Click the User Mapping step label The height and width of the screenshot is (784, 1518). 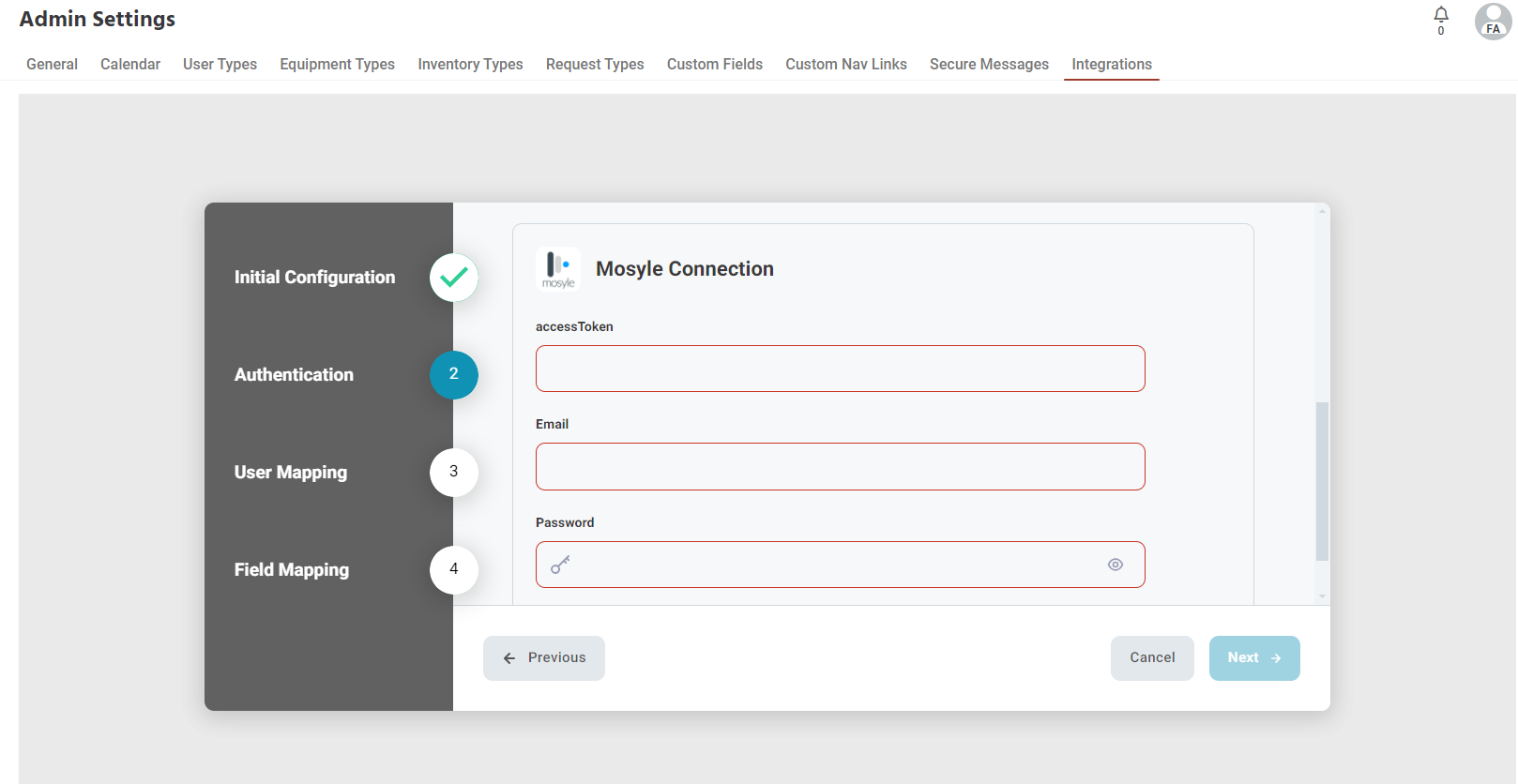[291, 473]
